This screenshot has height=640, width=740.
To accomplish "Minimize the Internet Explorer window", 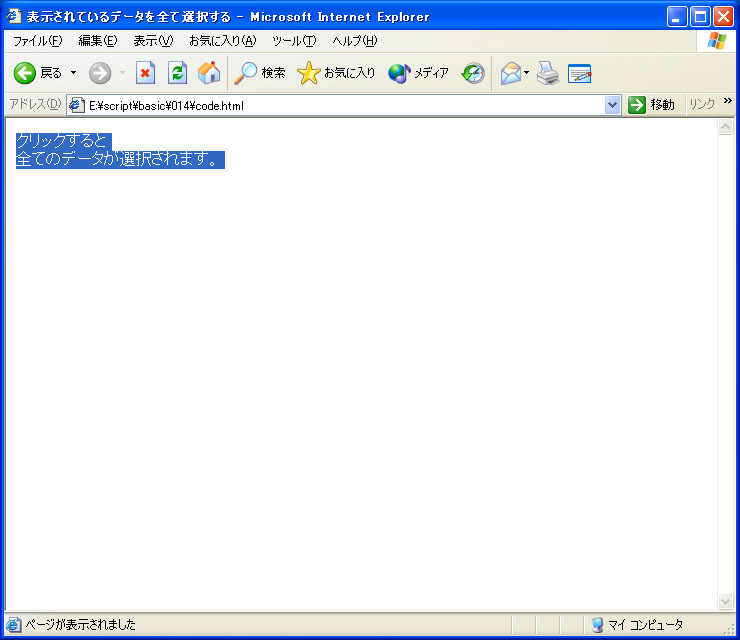I will coord(677,17).
